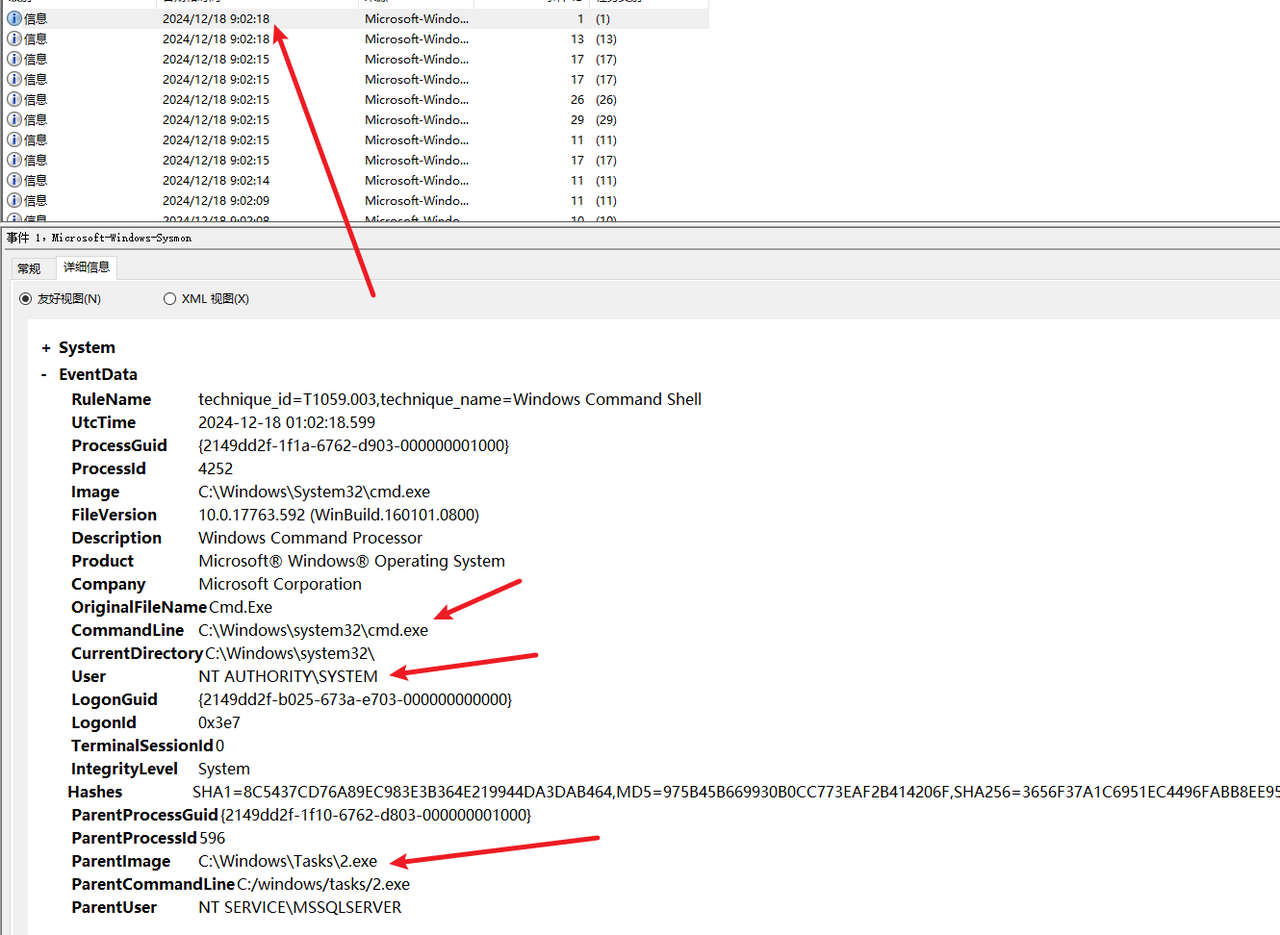Click the User value NT AUTHORITY\SYSTEM

coord(288,676)
